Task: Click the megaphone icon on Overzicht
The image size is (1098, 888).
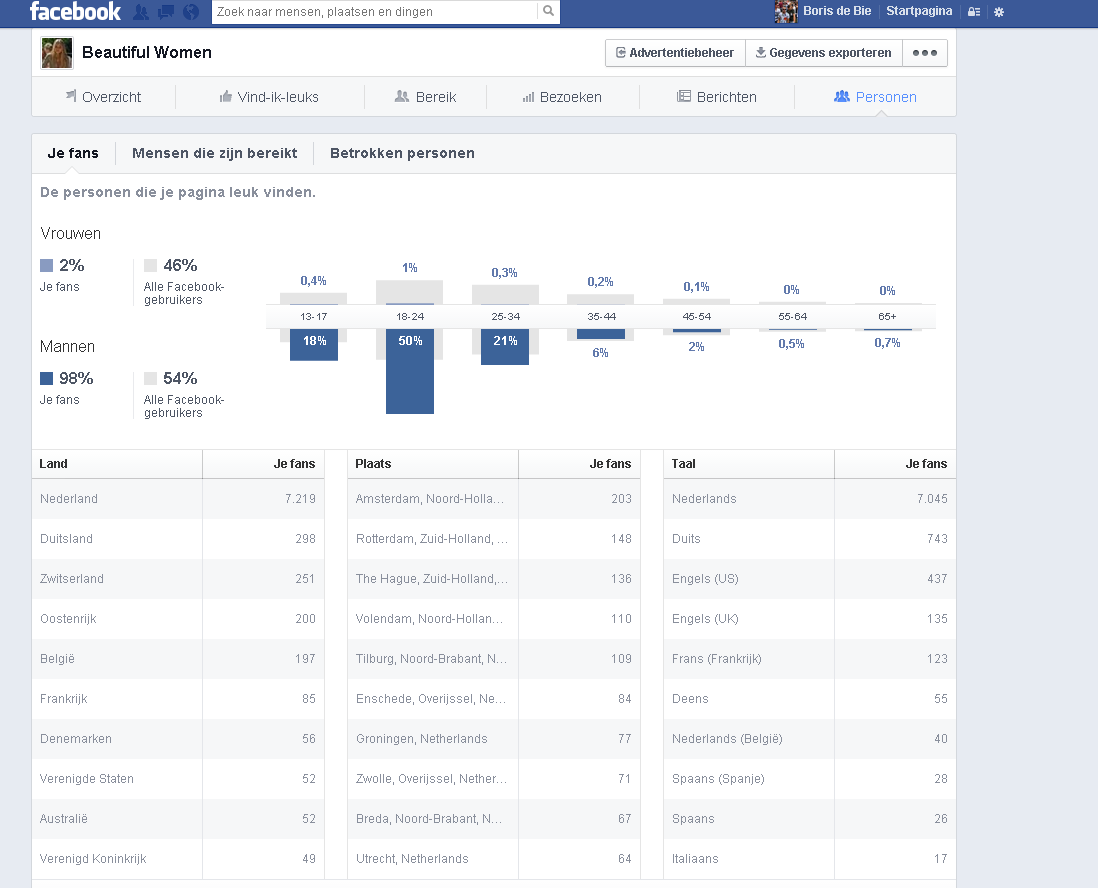Action: [71, 96]
